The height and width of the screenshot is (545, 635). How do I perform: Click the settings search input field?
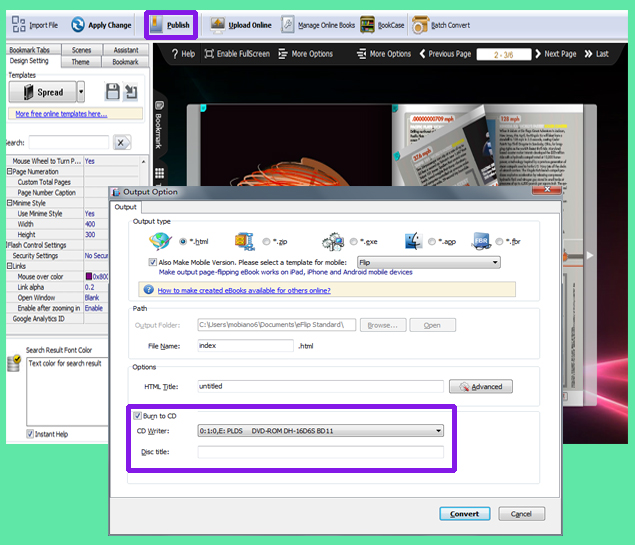[x=69, y=143]
